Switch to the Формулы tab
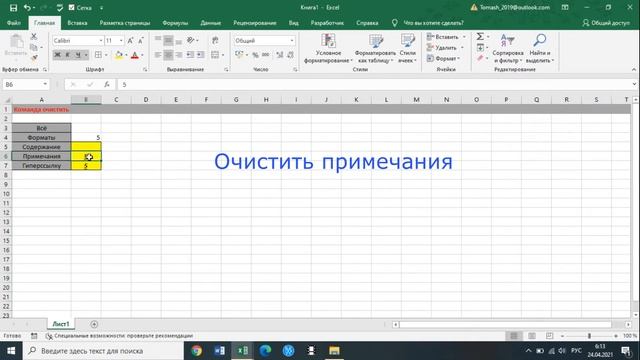Viewport: 640px width, 360px height. 175,23
